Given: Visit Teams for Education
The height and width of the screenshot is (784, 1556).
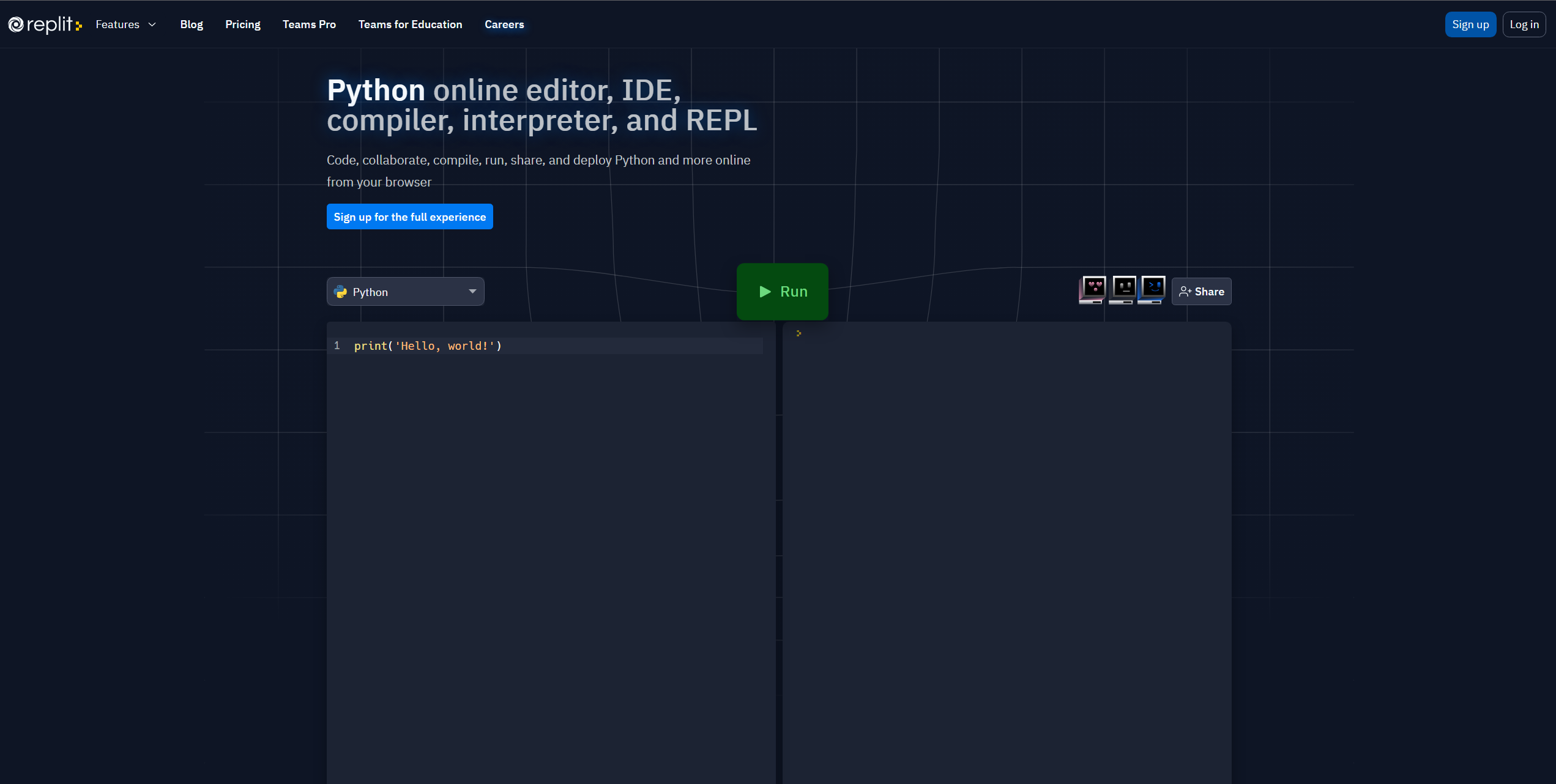Looking at the screenshot, I should [x=411, y=24].
